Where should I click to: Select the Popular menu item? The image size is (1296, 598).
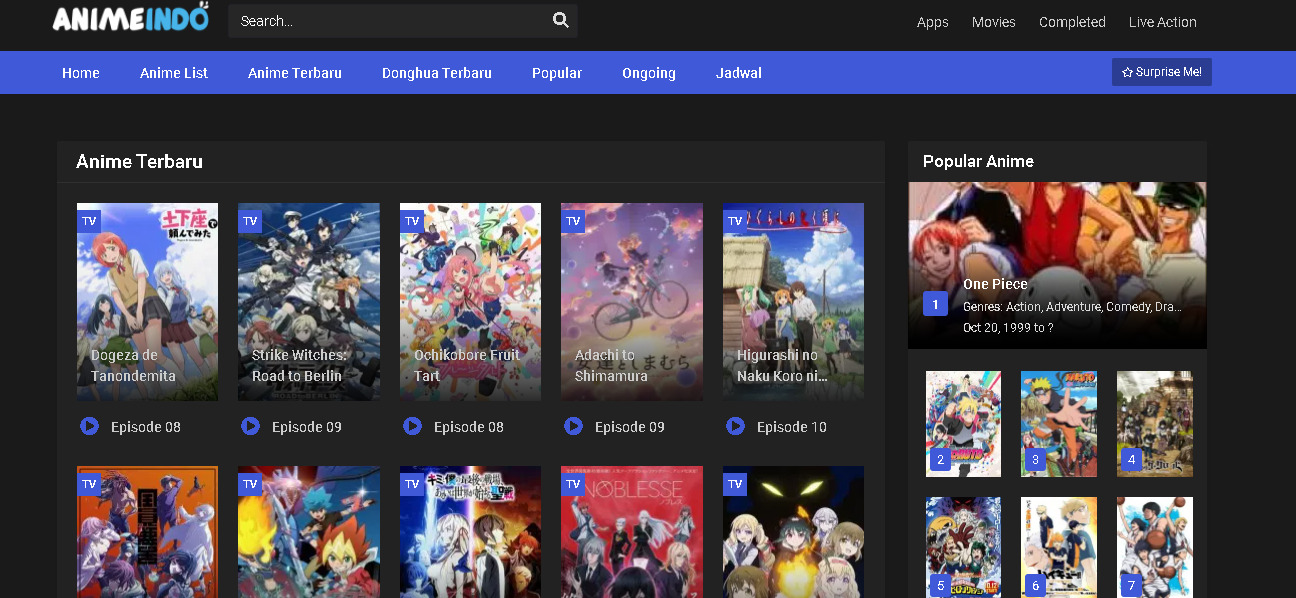coord(557,73)
